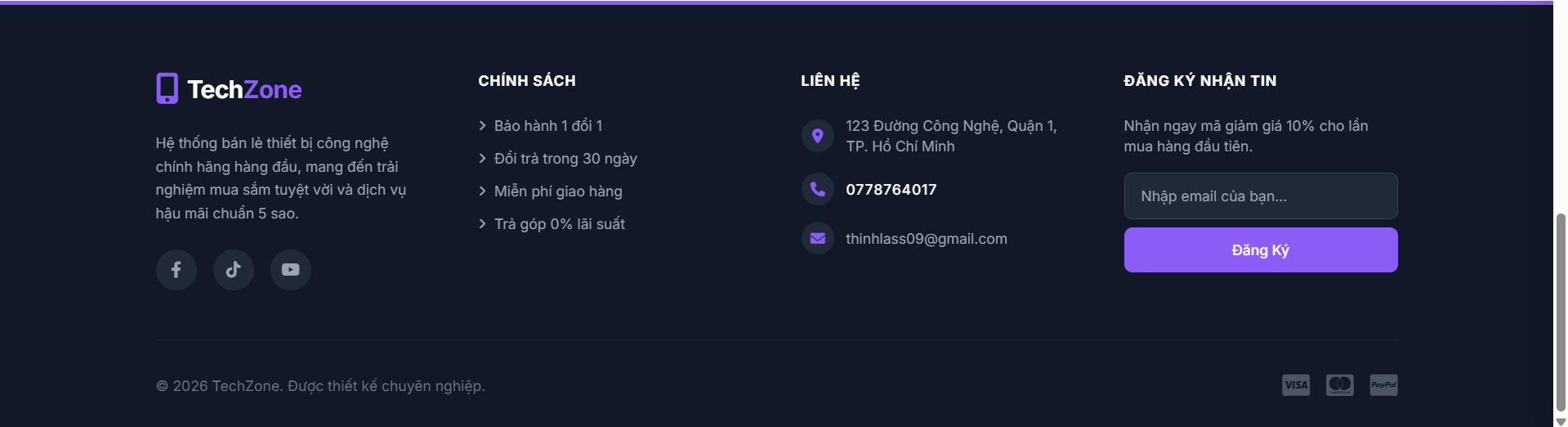Click the Visa payment icon
The image size is (1568, 427).
click(1295, 385)
